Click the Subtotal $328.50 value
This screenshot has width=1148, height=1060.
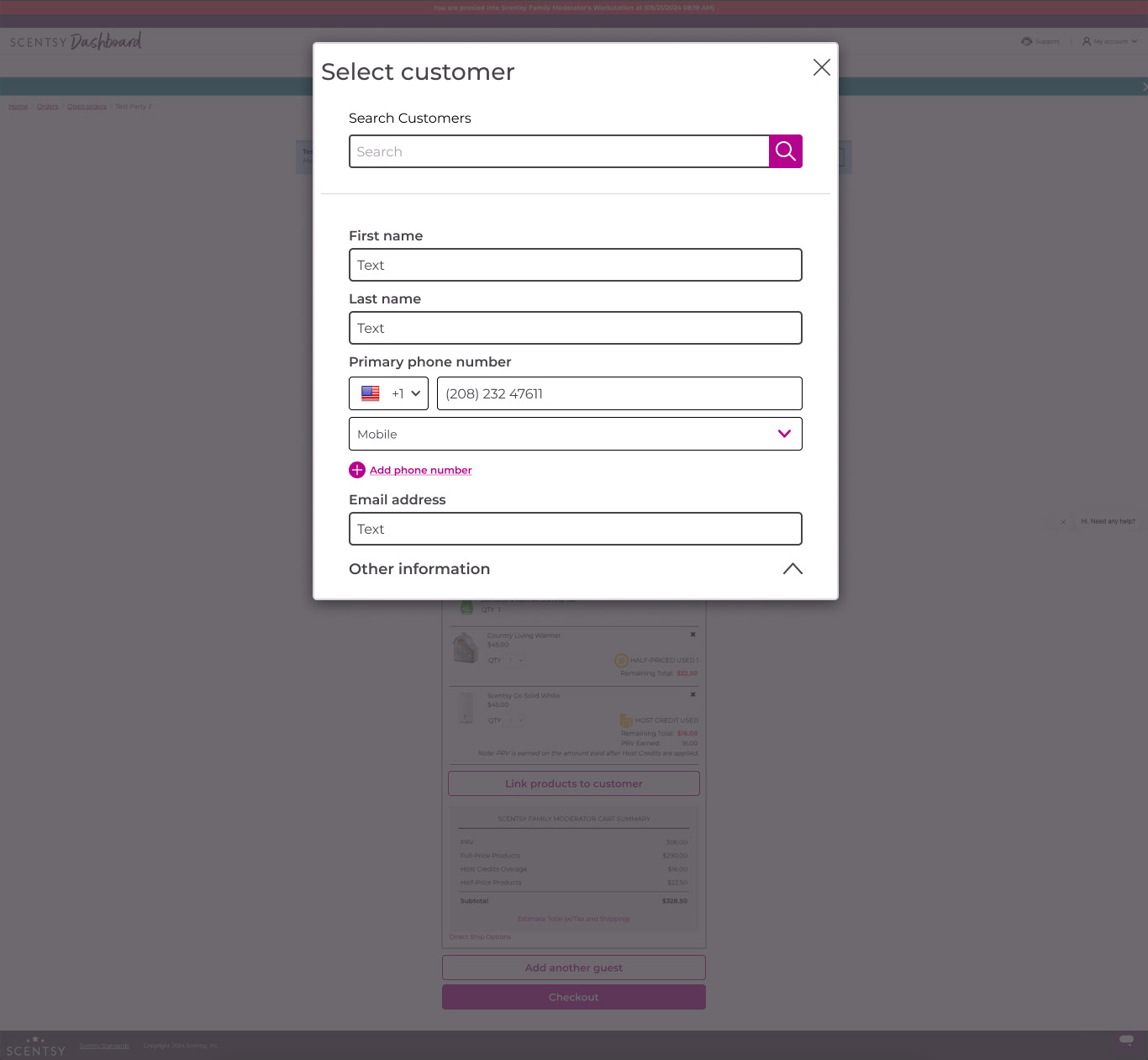click(x=675, y=901)
